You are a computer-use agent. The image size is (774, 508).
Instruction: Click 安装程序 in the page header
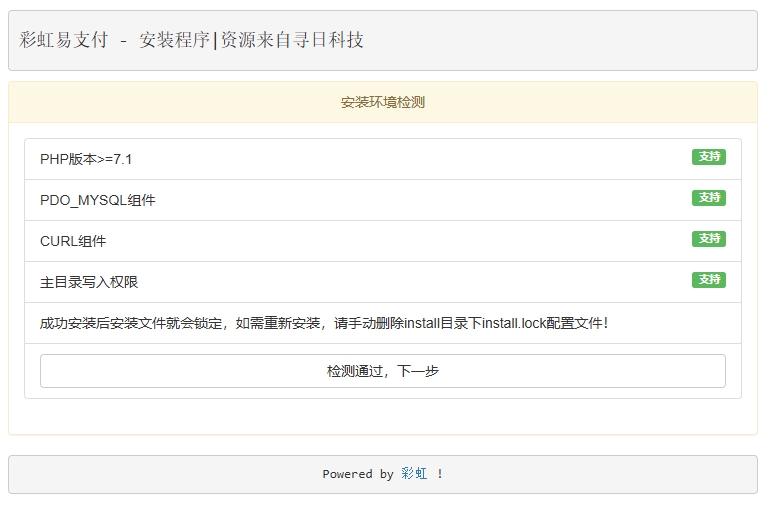174,40
